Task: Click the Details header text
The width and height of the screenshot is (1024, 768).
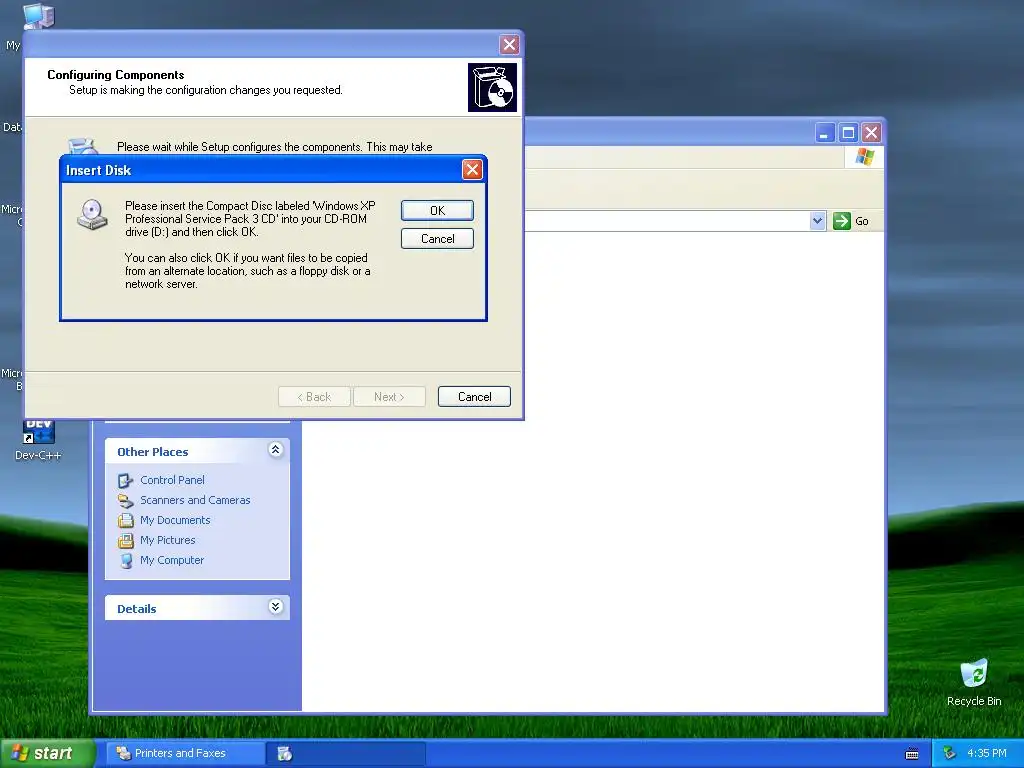Action: pos(136,609)
